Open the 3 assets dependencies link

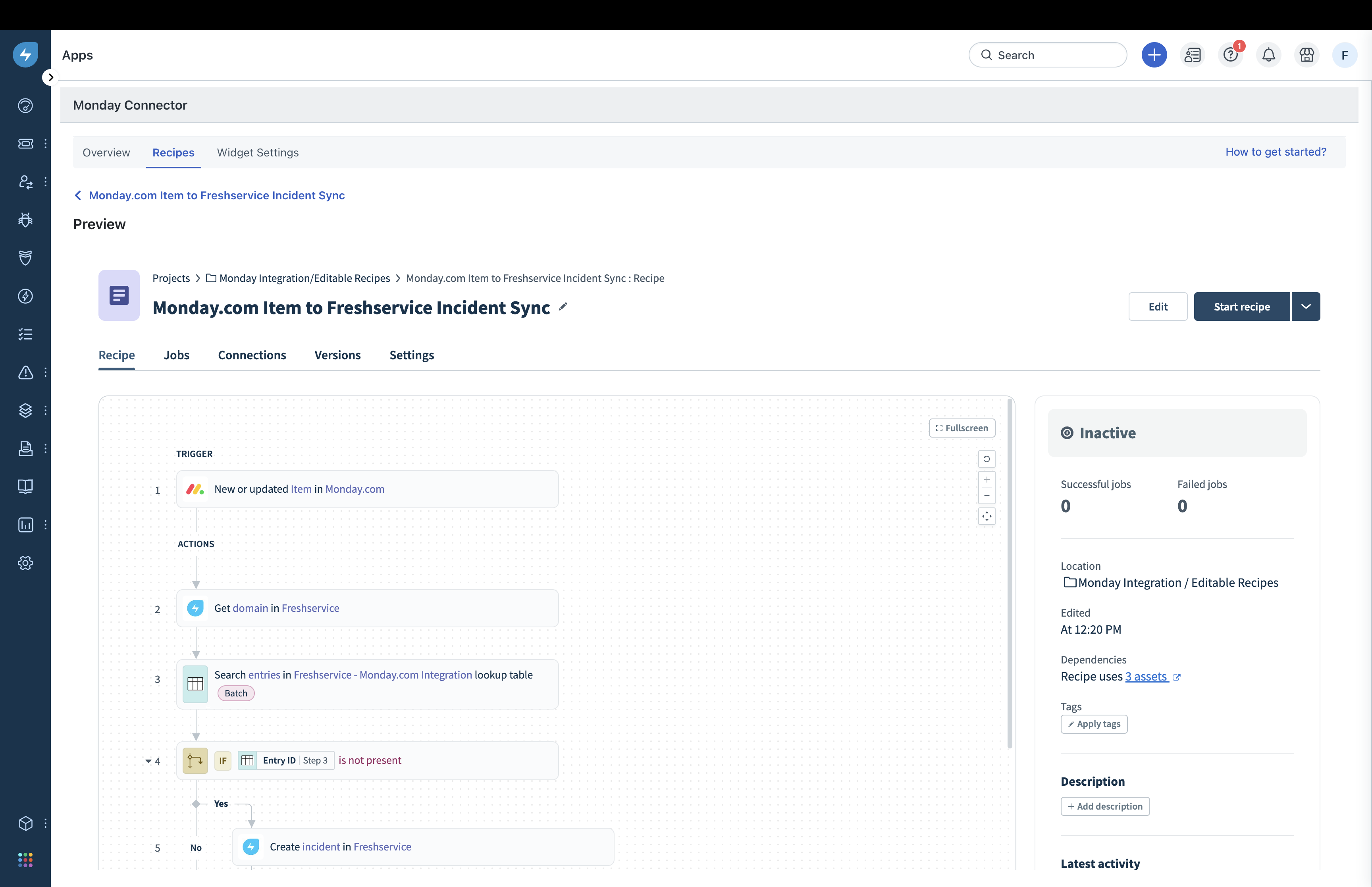[1146, 676]
